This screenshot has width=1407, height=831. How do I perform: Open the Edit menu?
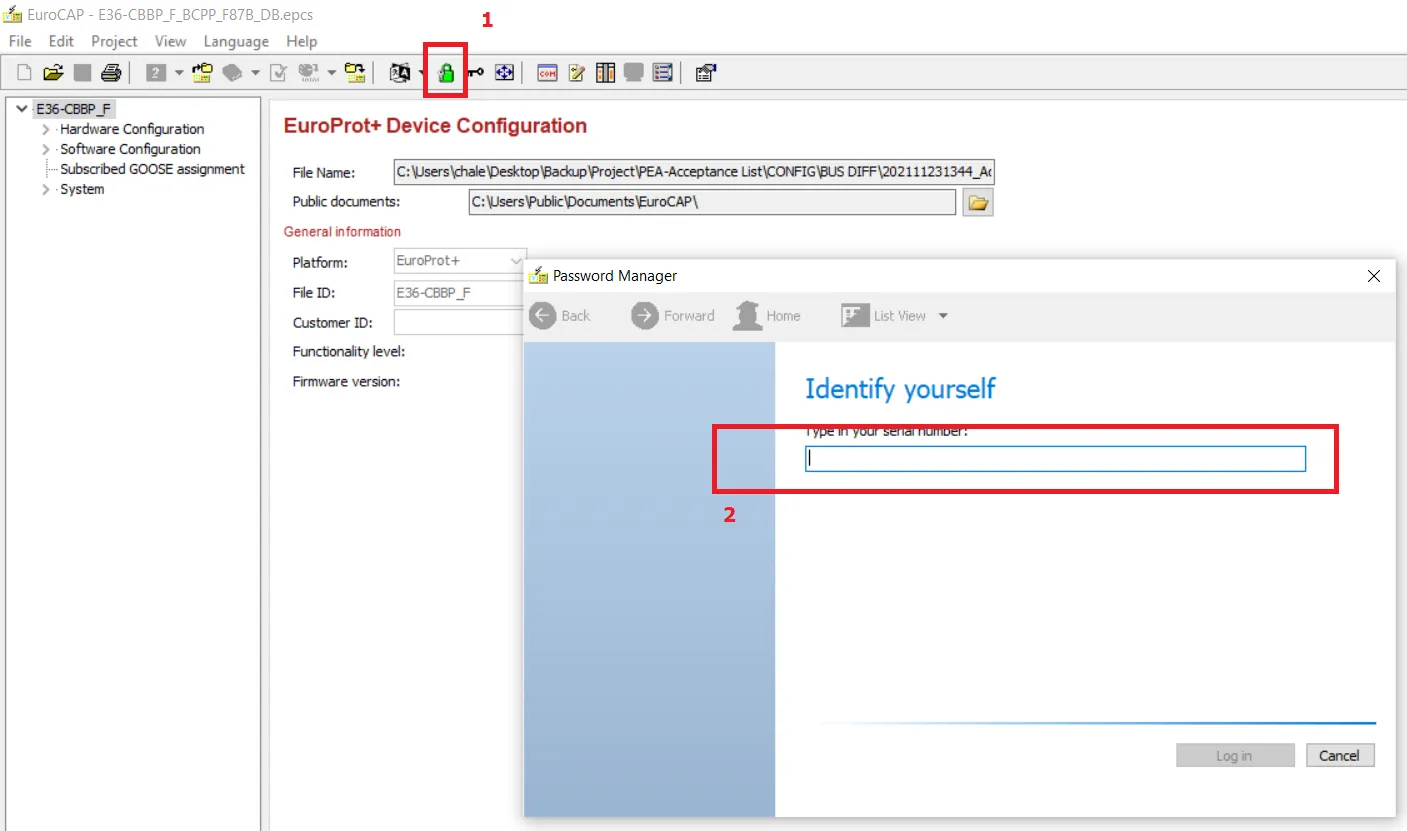[62, 41]
